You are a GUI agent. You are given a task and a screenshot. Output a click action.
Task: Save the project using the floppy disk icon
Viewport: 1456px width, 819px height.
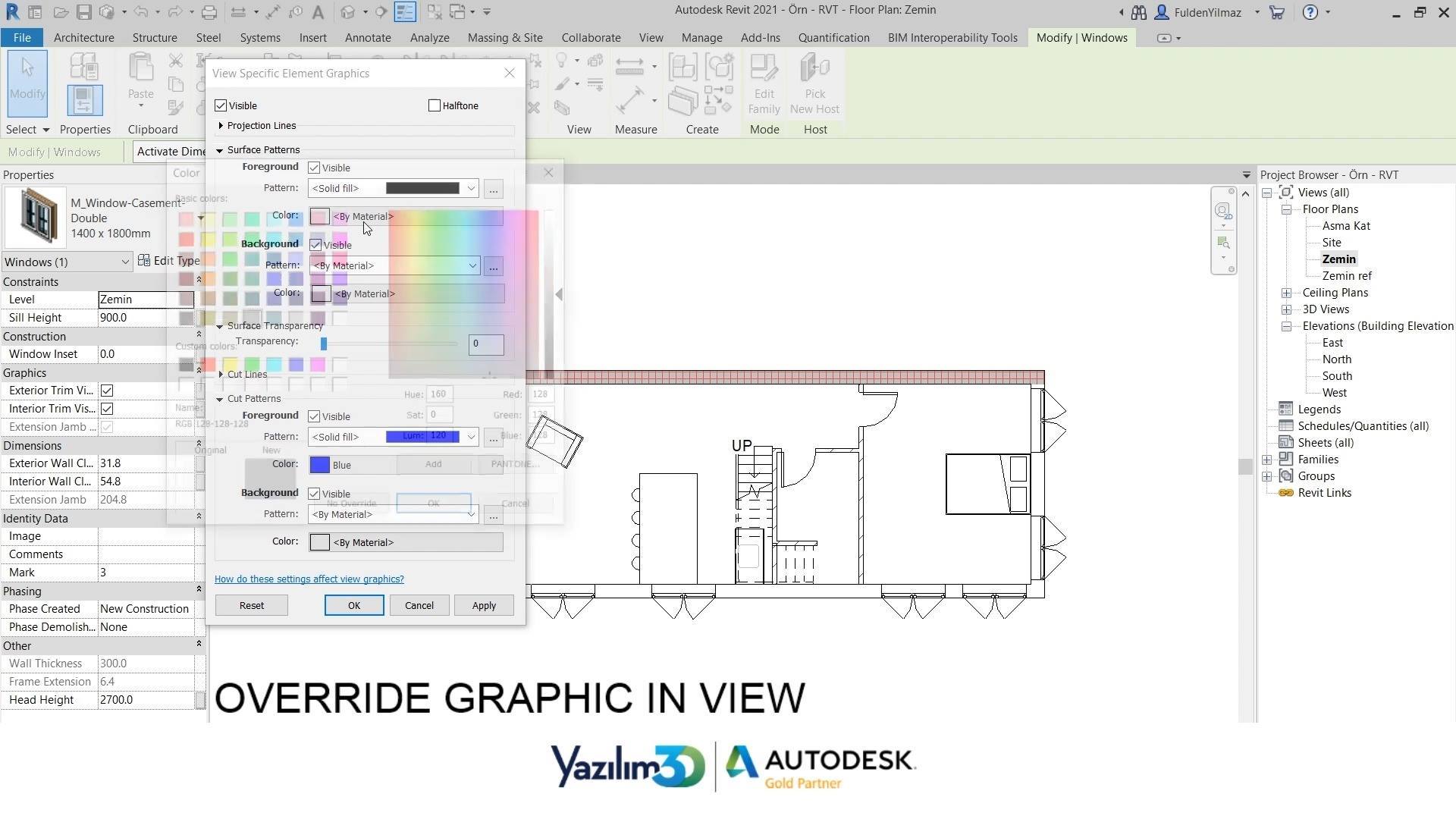click(x=83, y=12)
